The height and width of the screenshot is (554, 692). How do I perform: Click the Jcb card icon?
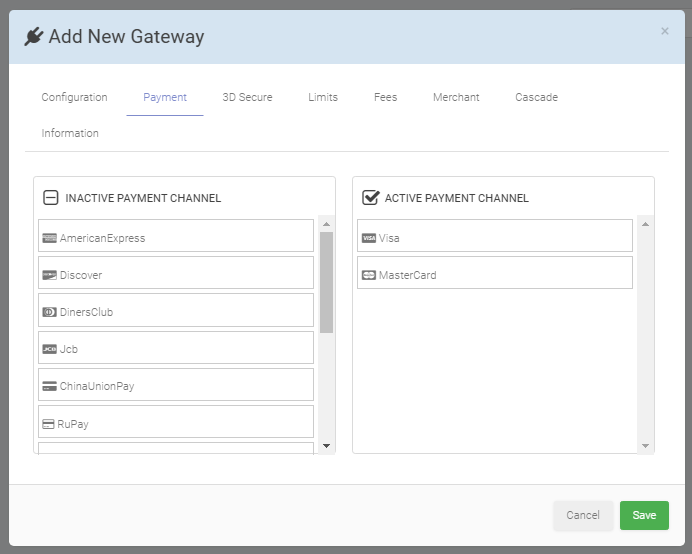click(x=49, y=349)
